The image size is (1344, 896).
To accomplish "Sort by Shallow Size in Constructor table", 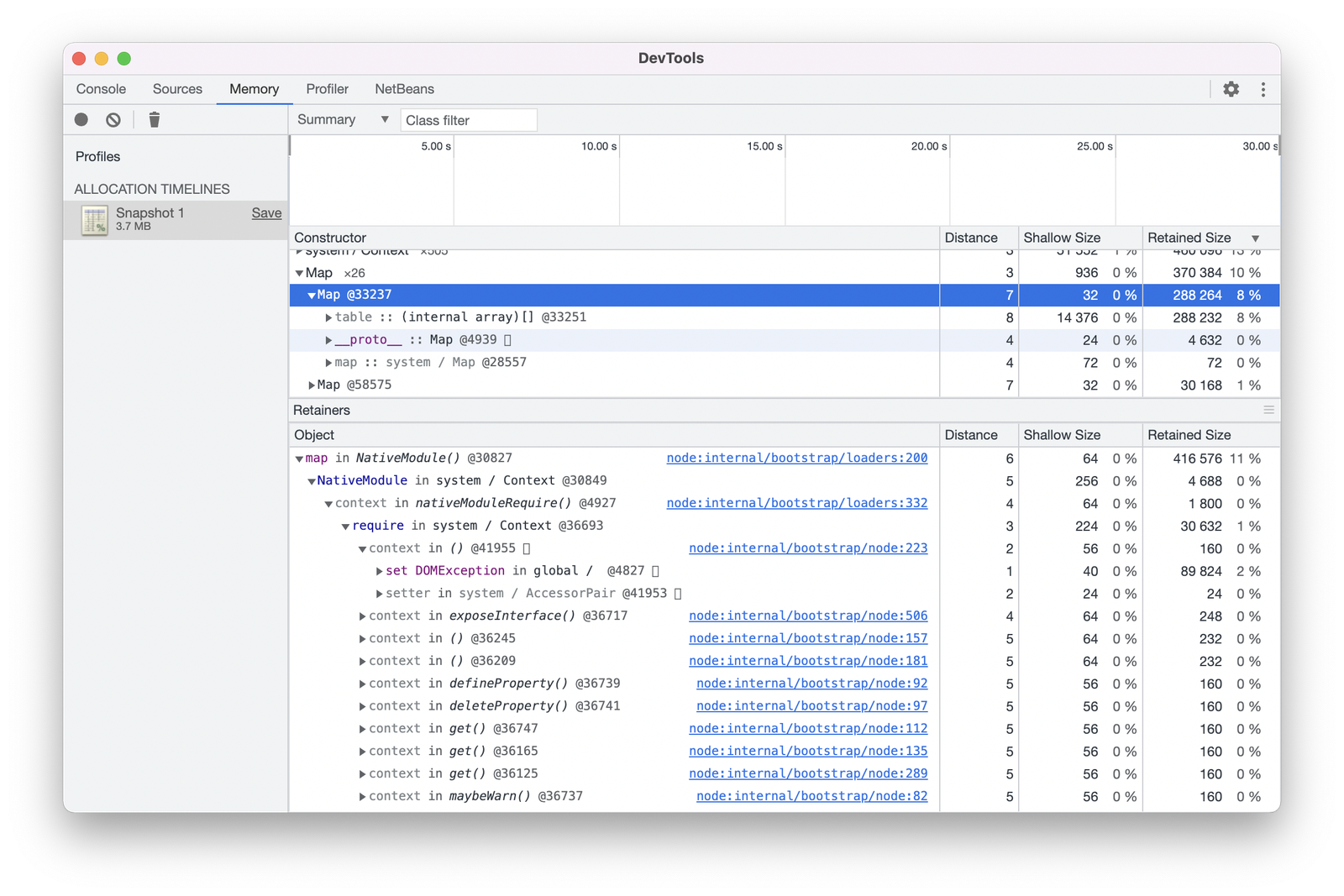I will tap(1079, 238).
